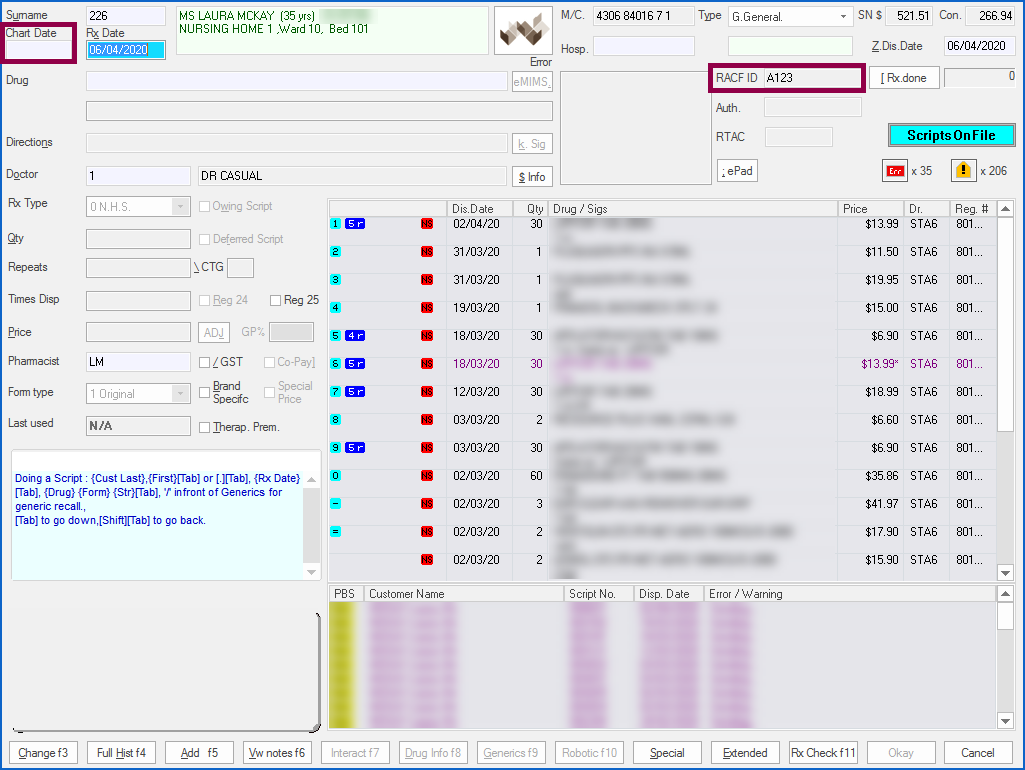This screenshot has height=770, width=1025.
Task: Click the Scripts On File button
Action: click(x=951, y=135)
